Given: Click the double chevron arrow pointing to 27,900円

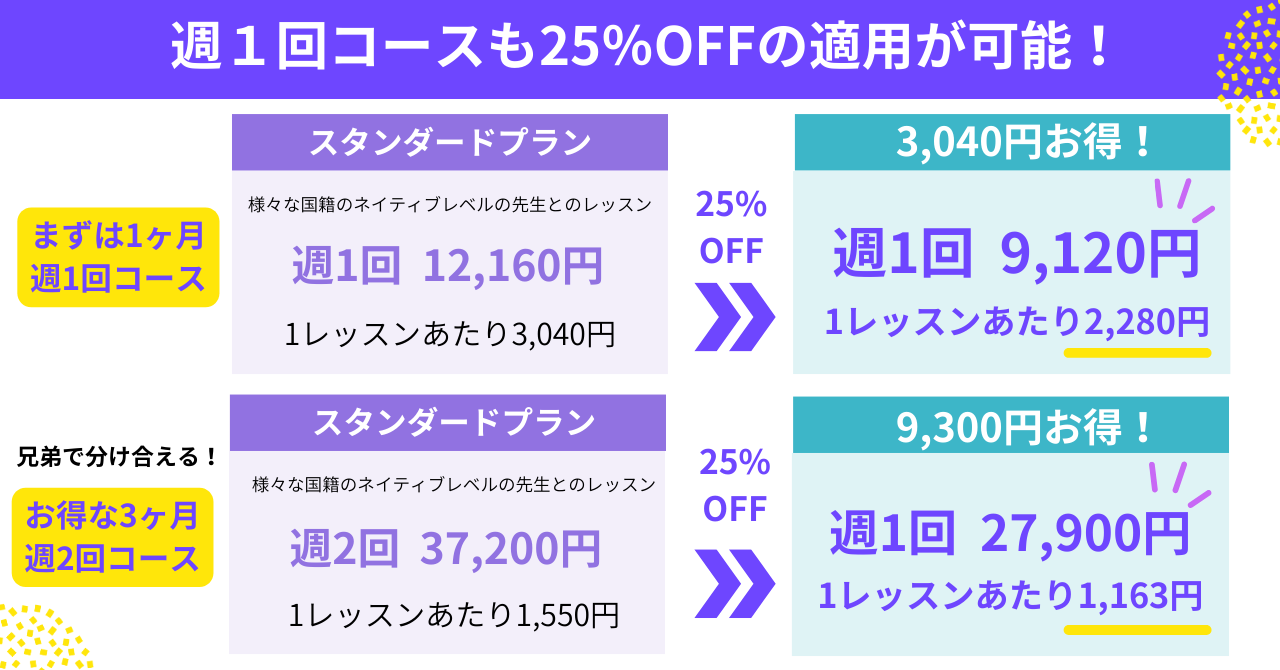Looking at the screenshot, I should (734, 584).
